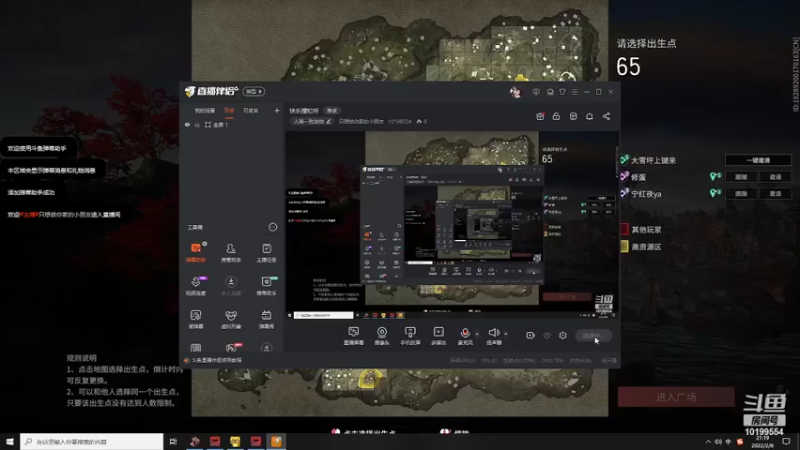Click 跟随 for player 修蛋
This screenshot has width=800, height=450.
coord(741,177)
